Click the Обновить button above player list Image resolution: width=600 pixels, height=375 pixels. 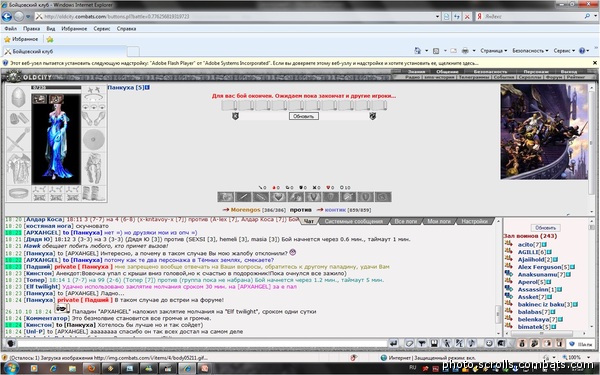546,228
